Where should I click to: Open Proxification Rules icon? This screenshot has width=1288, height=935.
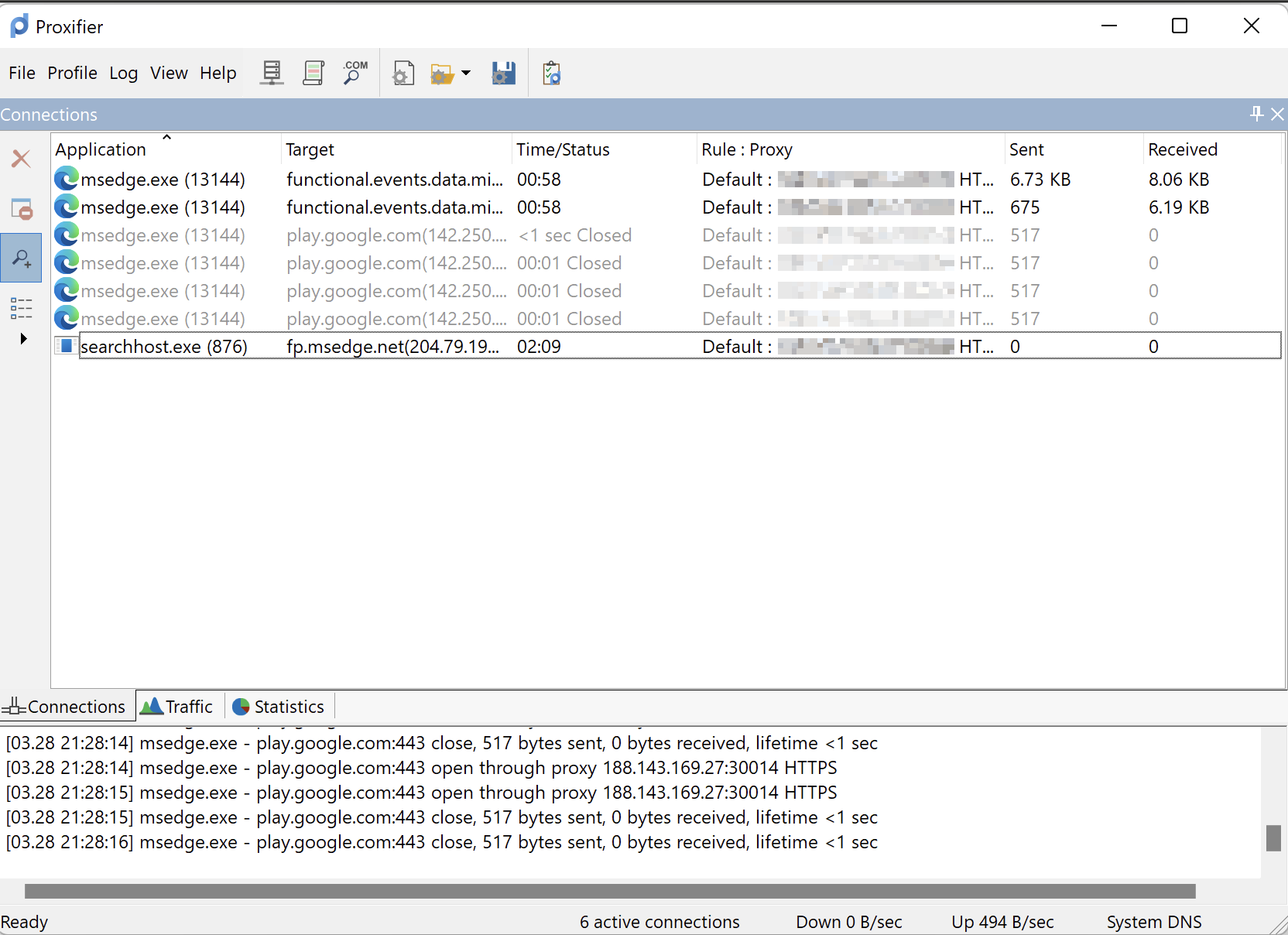tap(313, 73)
